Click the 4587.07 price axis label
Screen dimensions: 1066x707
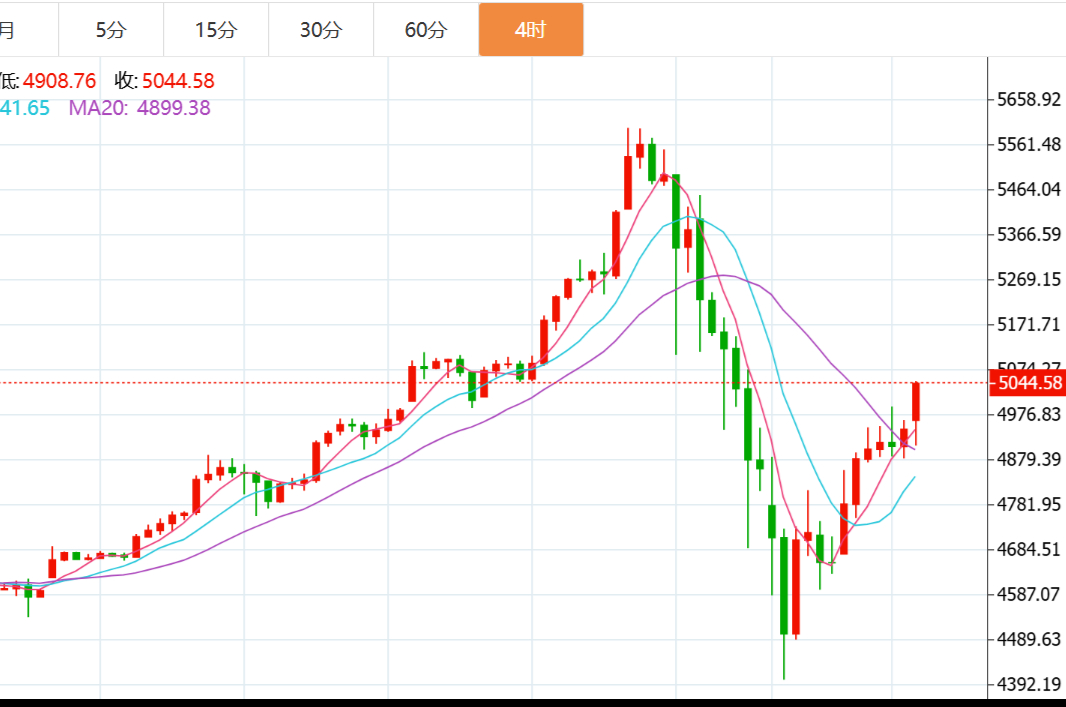pyautogui.click(x=1028, y=594)
